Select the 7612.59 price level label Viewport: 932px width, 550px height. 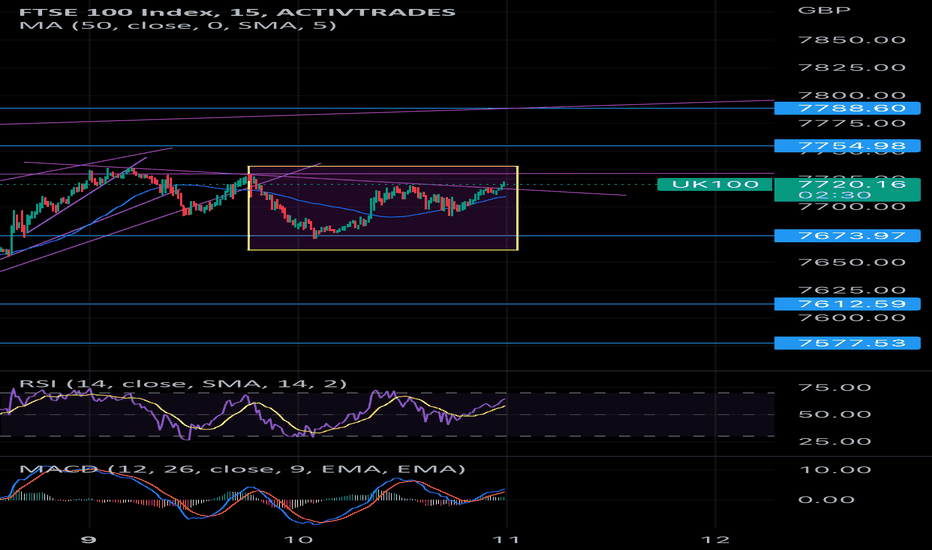[848, 304]
